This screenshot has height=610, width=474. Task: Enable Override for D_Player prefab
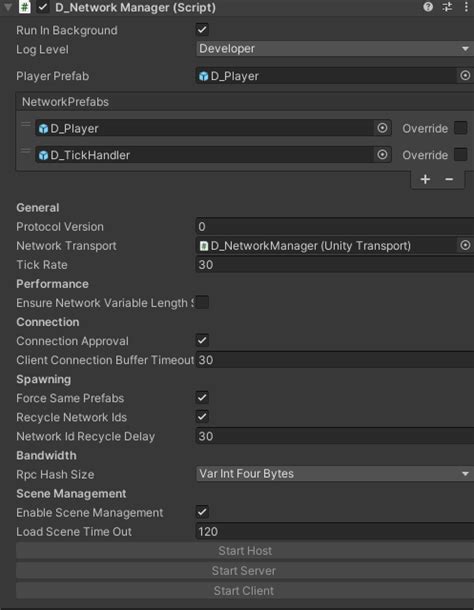pos(461,128)
